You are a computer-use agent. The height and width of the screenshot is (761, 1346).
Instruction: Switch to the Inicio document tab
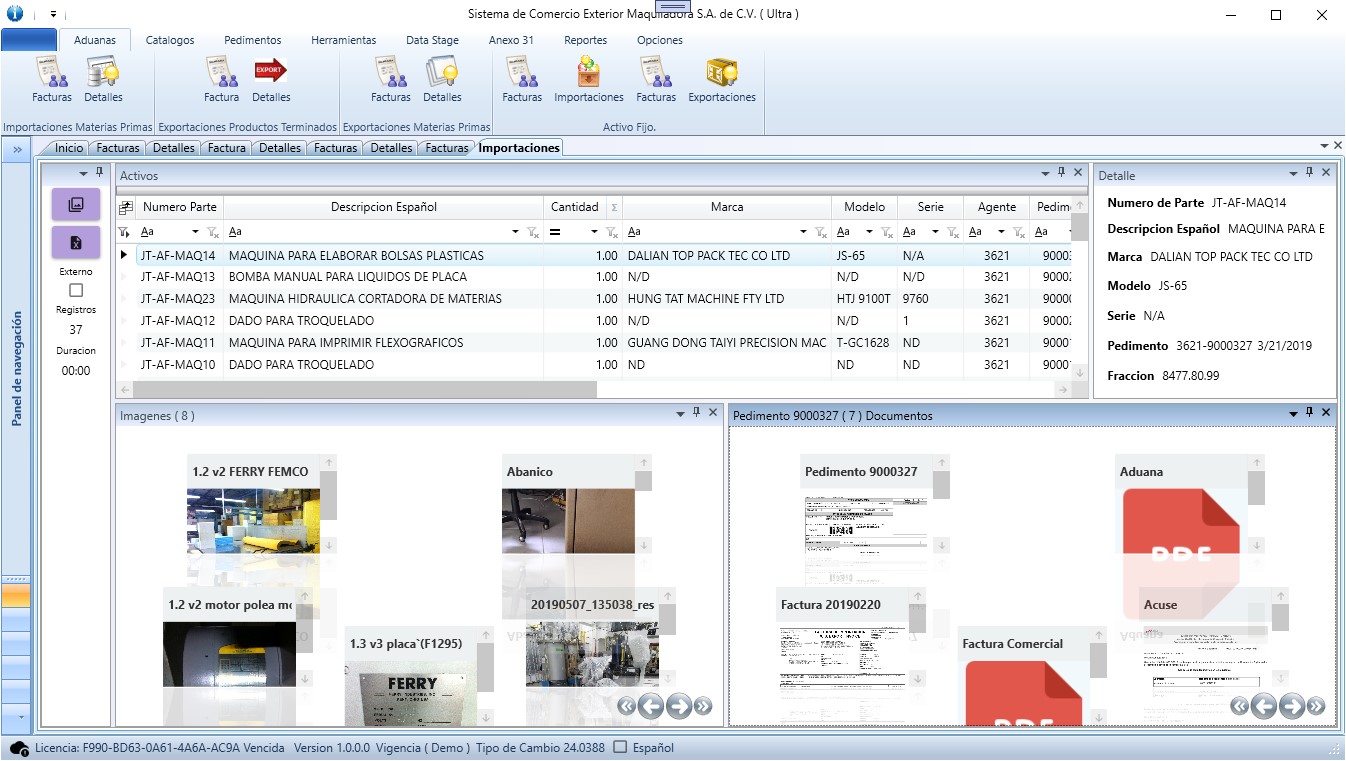tap(69, 148)
